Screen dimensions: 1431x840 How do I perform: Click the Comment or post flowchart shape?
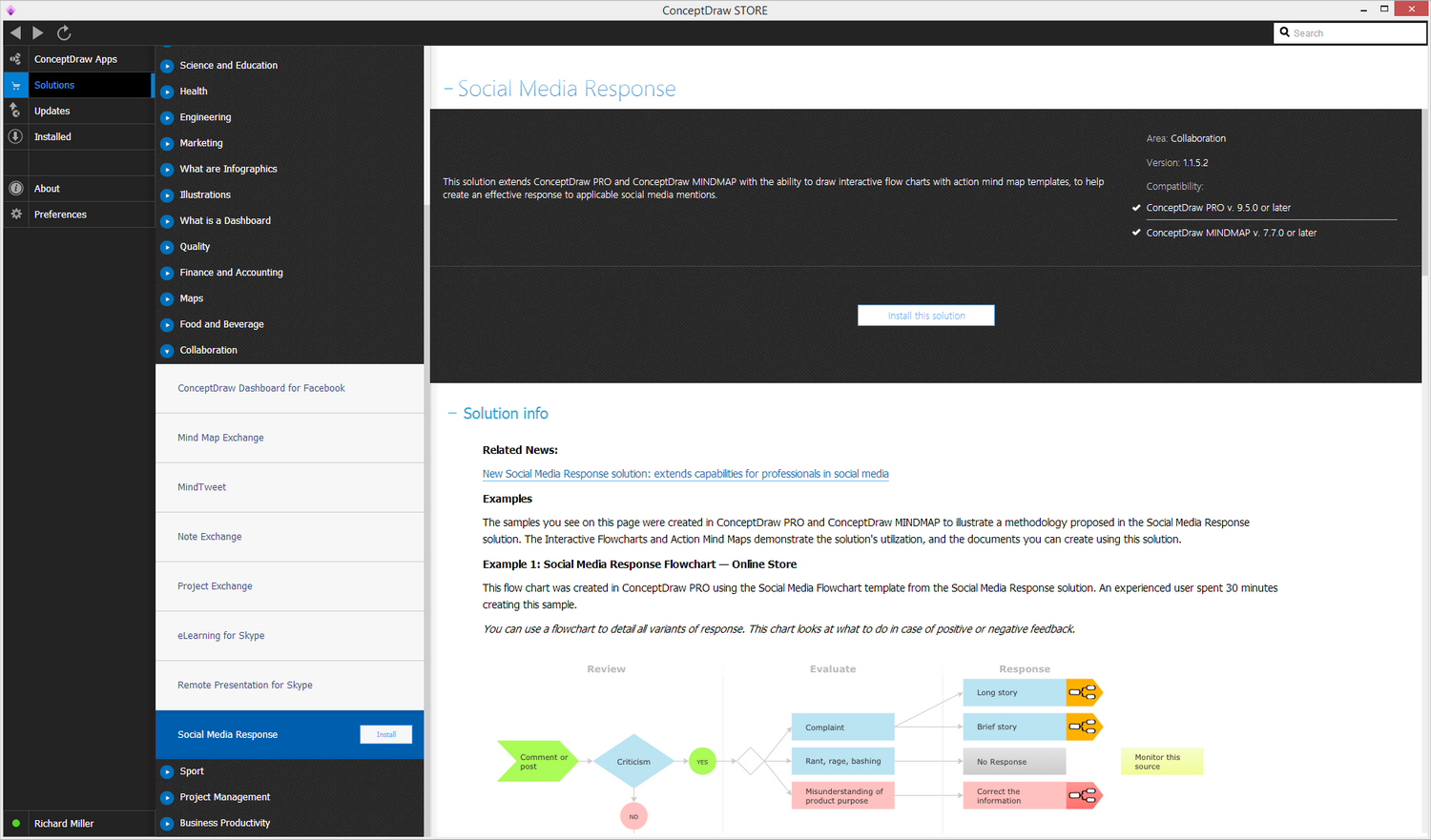(538, 761)
